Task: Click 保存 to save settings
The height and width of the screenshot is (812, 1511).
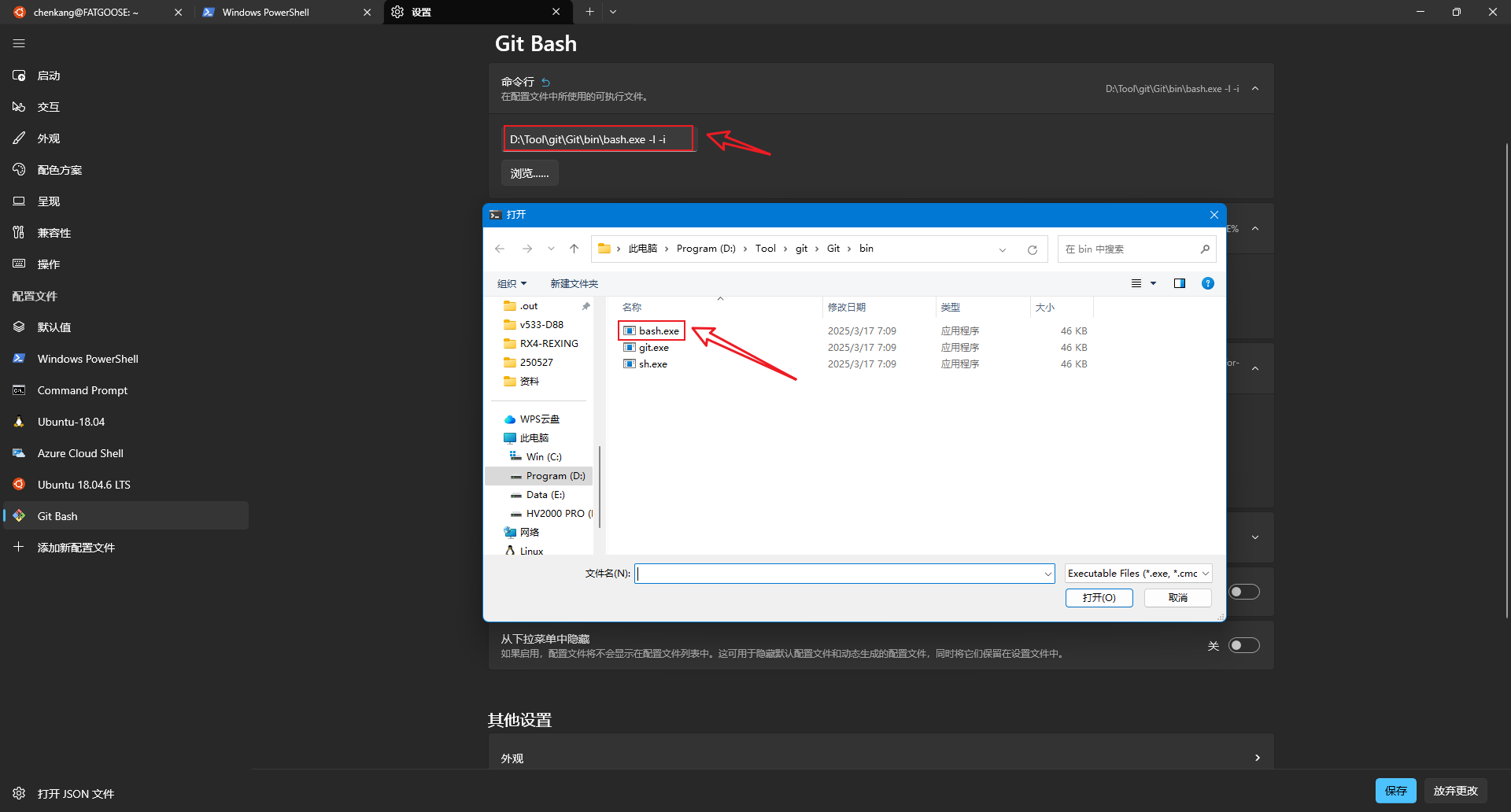Action: 1396,791
